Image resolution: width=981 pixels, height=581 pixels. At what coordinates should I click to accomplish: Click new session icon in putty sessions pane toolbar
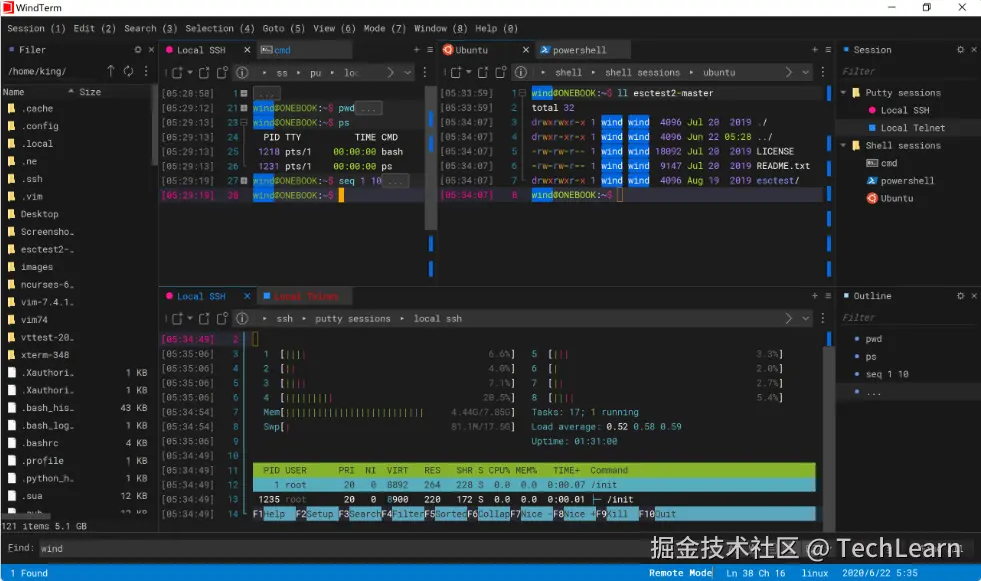[x=177, y=319]
